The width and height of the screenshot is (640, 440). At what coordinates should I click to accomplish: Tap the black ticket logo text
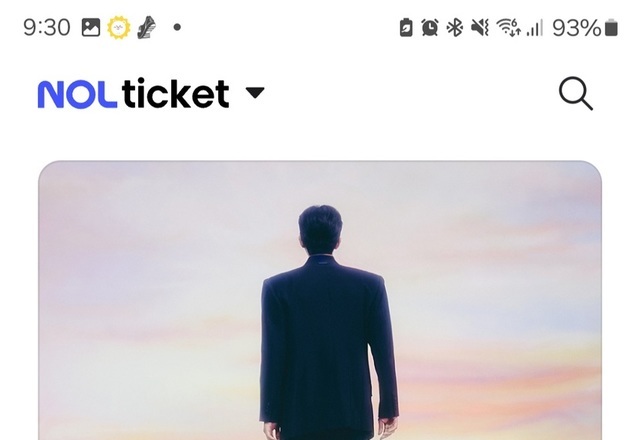pos(175,93)
